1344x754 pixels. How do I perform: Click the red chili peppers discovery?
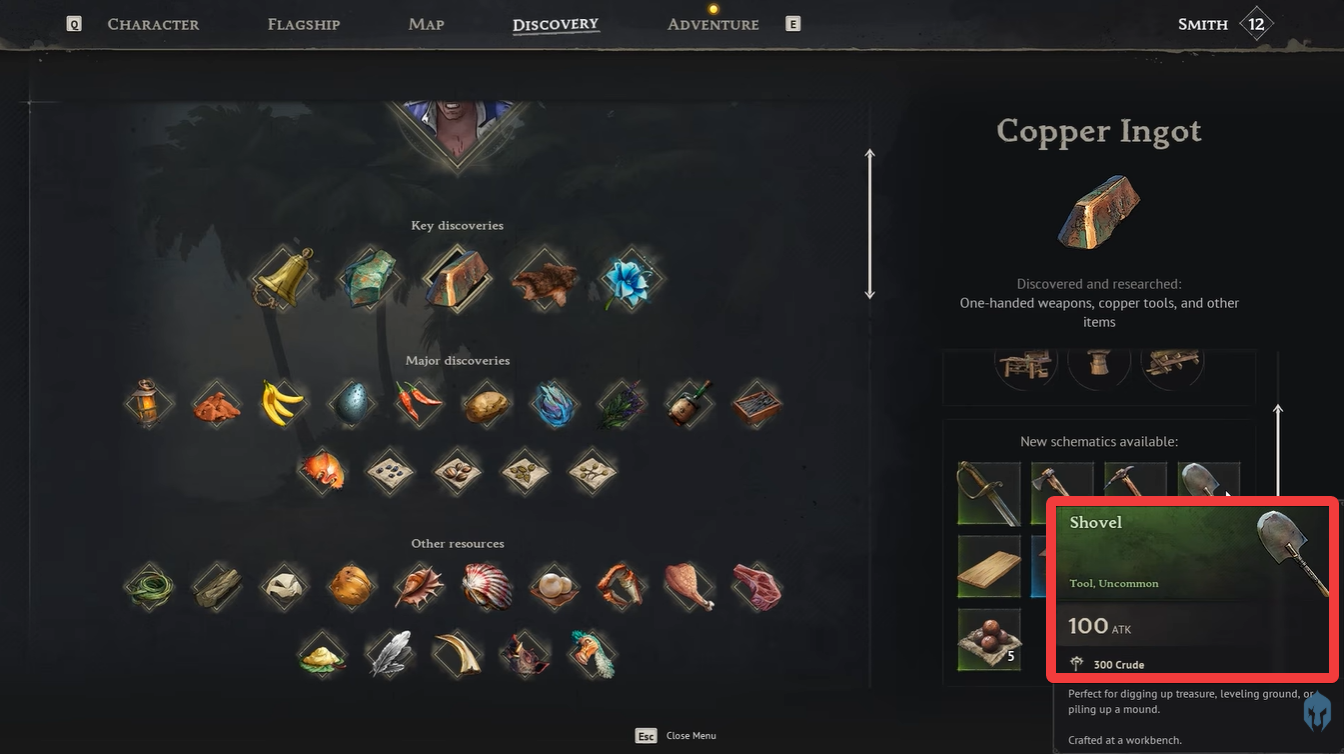[417, 403]
